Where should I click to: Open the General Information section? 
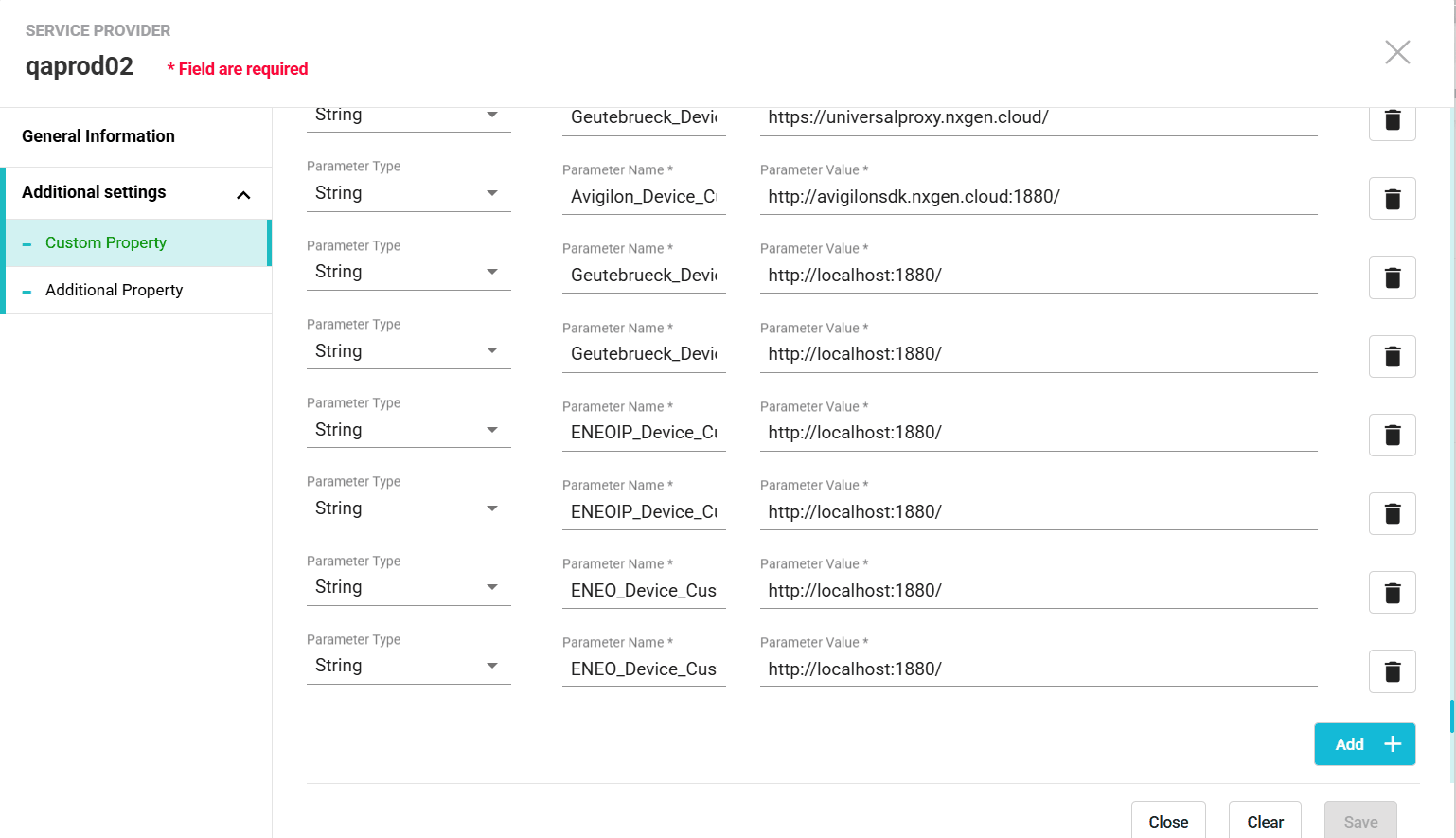(98, 136)
